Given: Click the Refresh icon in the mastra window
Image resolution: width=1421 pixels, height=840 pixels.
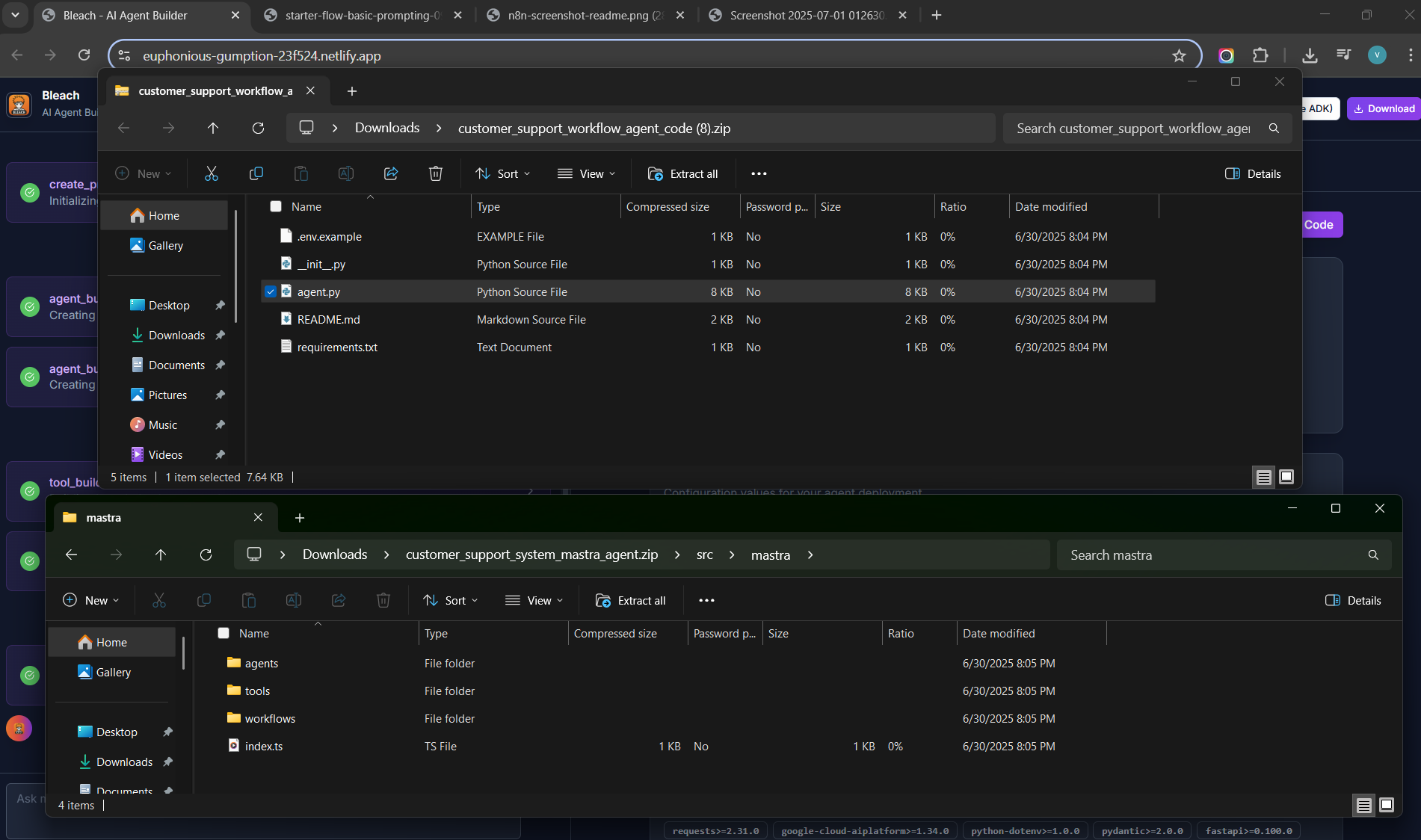Looking at the screenshot, I should 206,555.
